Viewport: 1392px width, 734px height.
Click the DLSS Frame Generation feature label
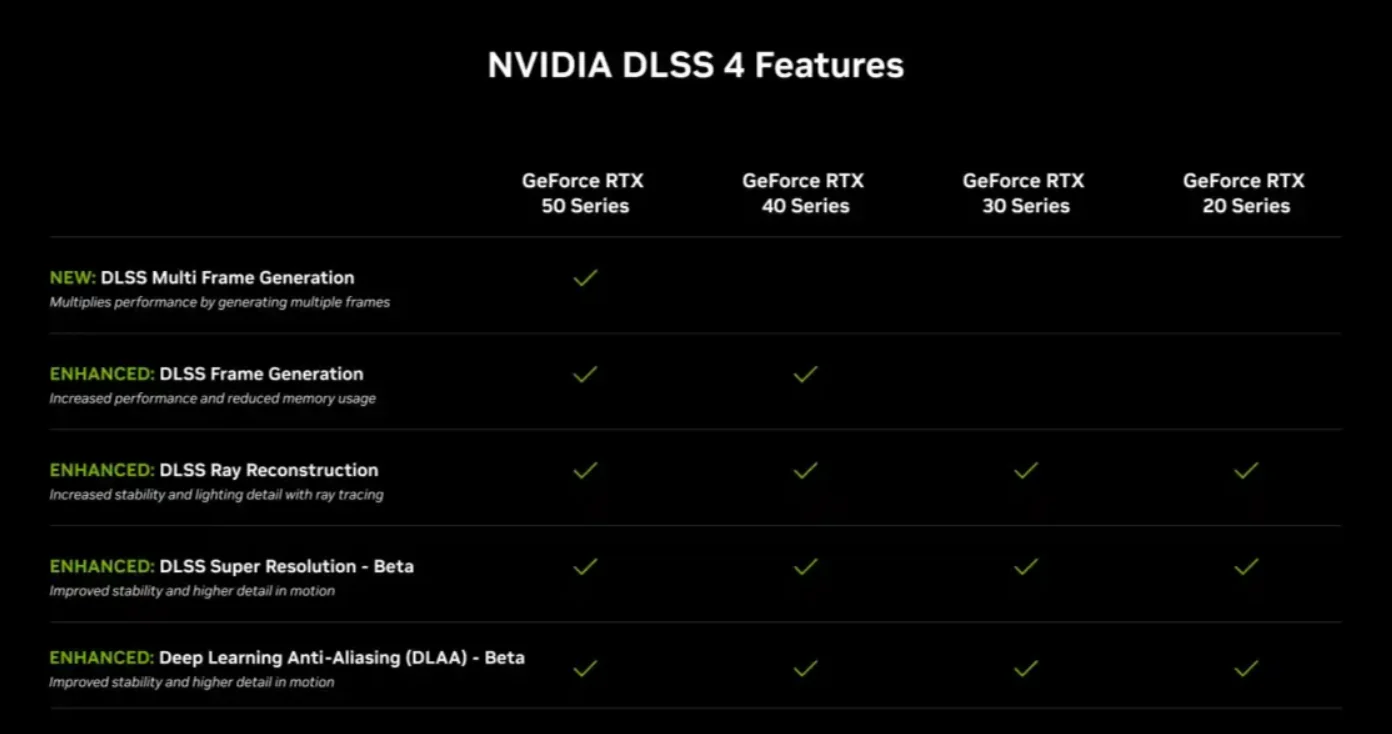point(261,374)
